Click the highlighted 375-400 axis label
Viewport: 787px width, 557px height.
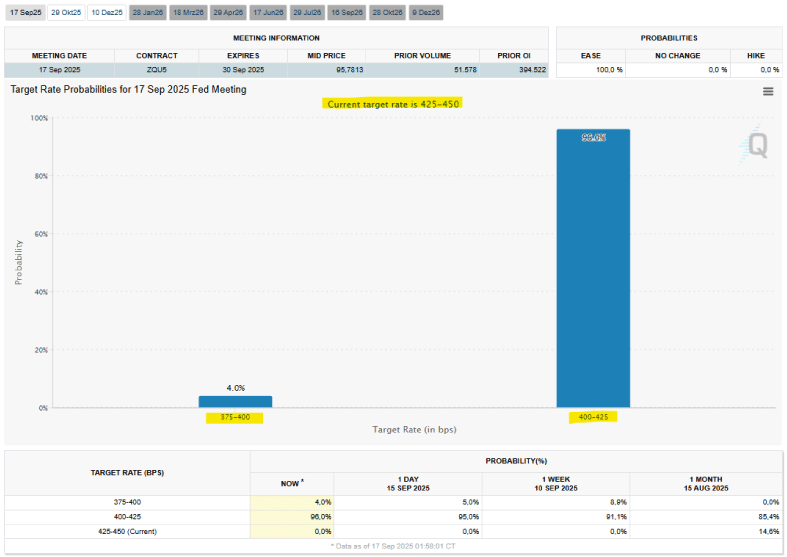coord(235,418)
